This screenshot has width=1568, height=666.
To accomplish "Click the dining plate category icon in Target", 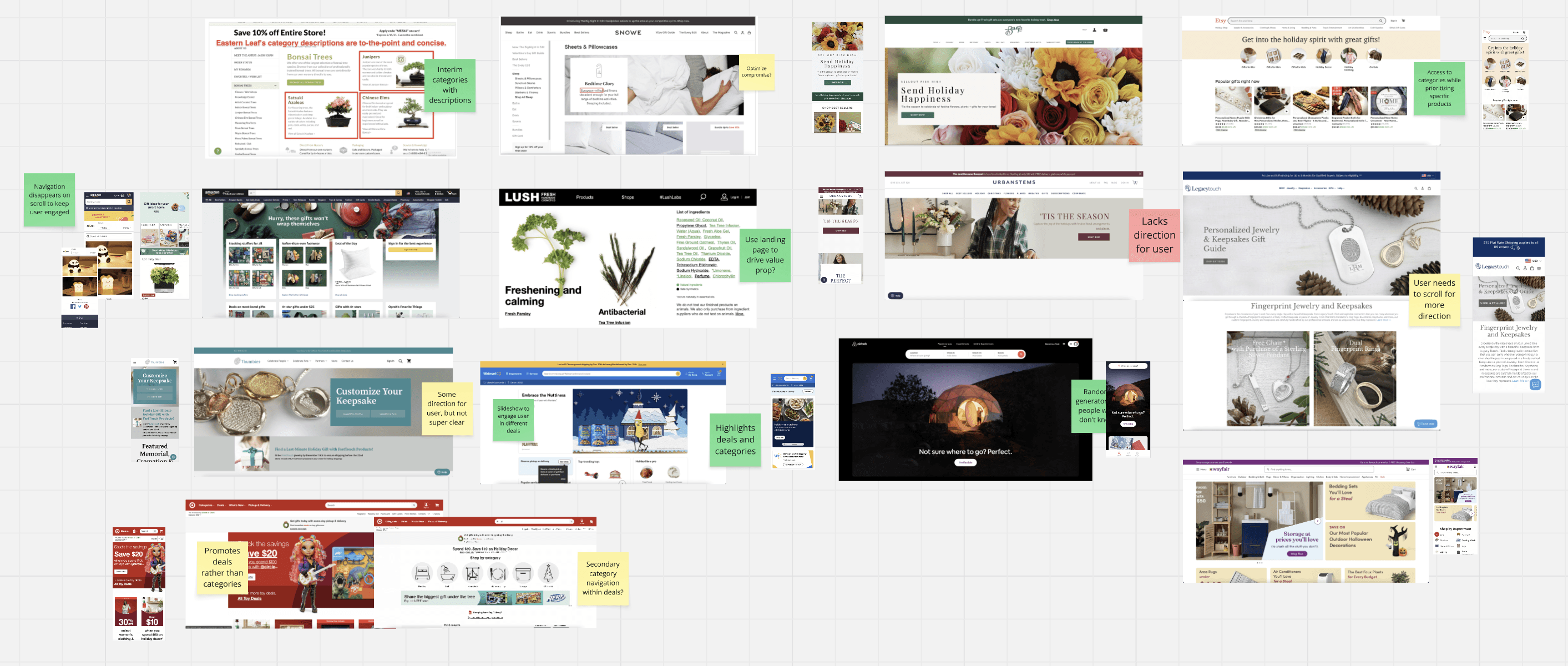I will [x=498, y=573].
